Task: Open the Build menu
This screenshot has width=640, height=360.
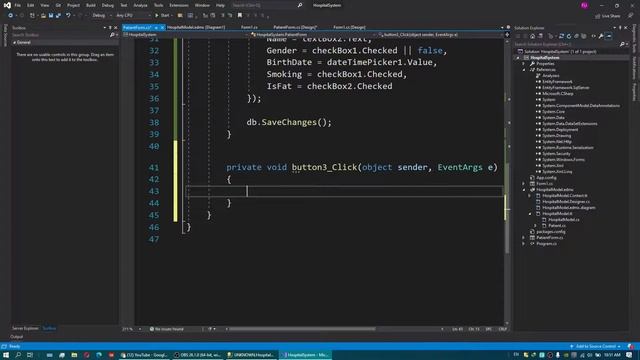Action: 91,5
